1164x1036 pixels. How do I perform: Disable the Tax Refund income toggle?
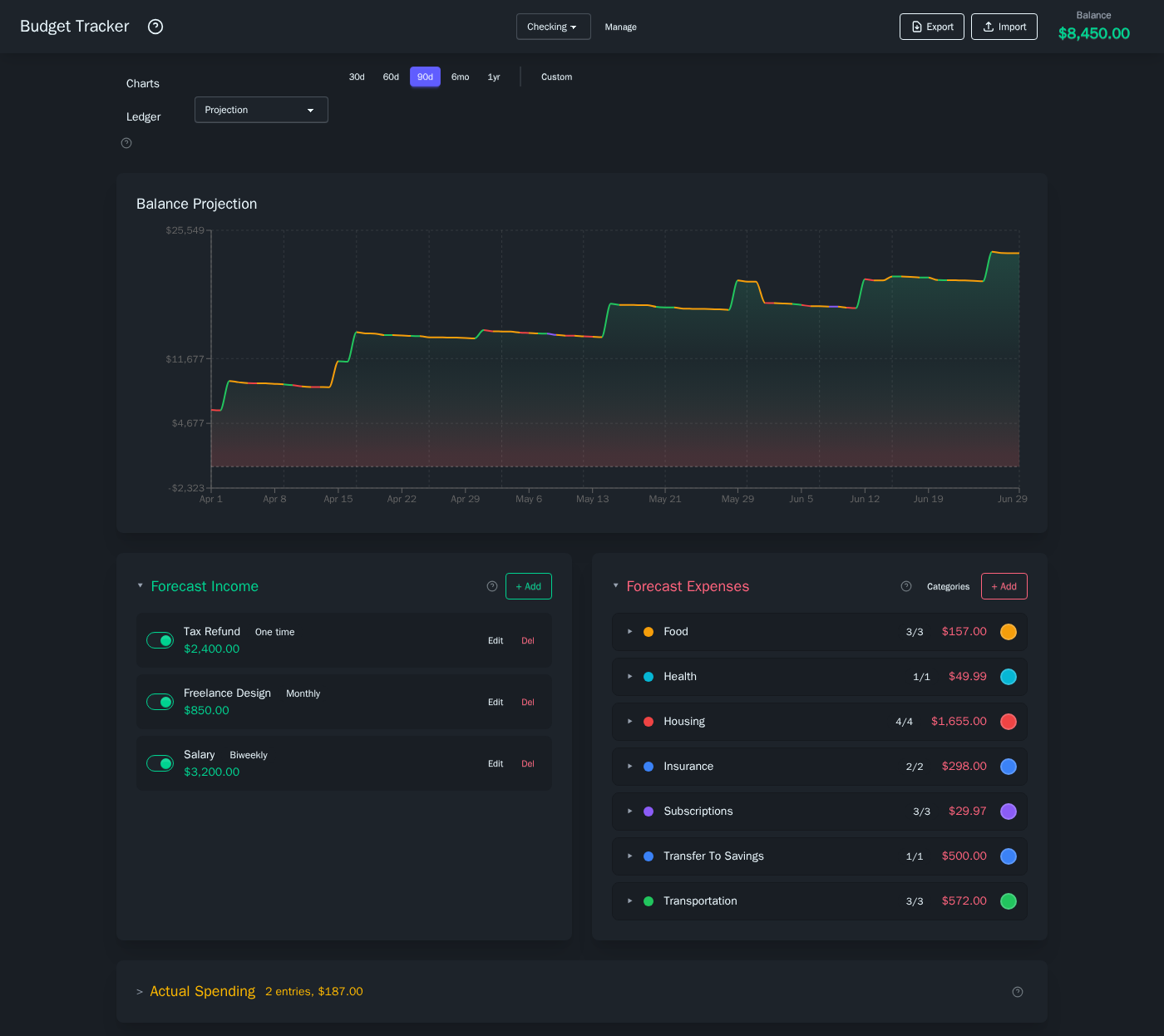point(160,640)
